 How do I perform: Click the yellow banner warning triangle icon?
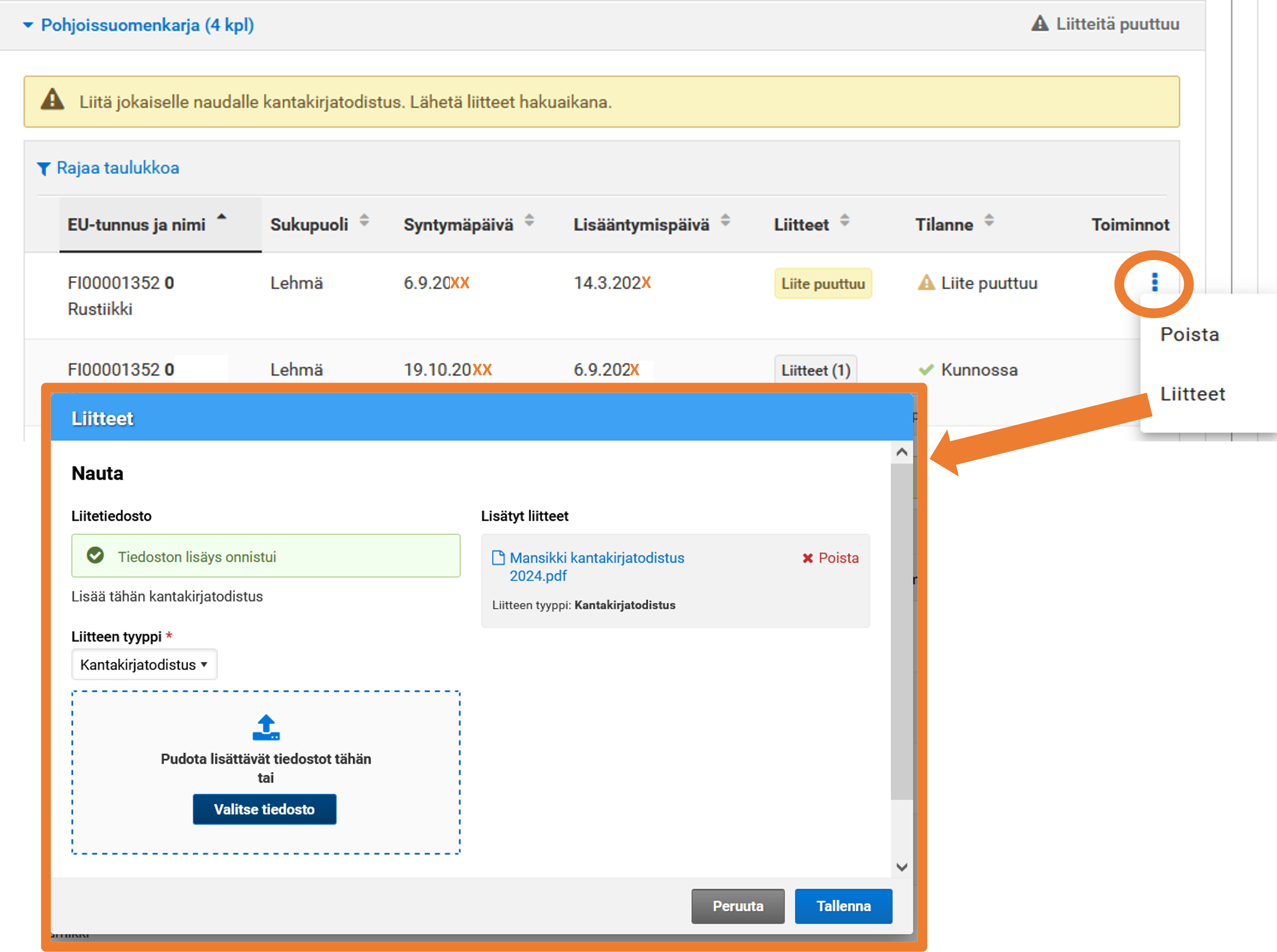[52, 99]
